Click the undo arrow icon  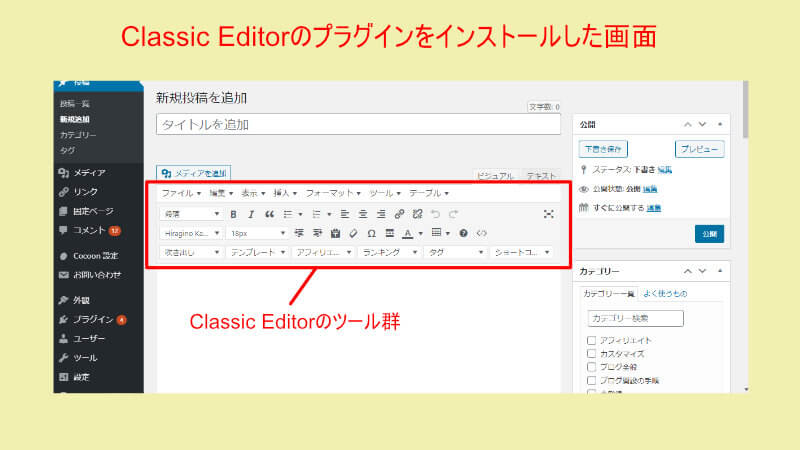pos(435,214)
